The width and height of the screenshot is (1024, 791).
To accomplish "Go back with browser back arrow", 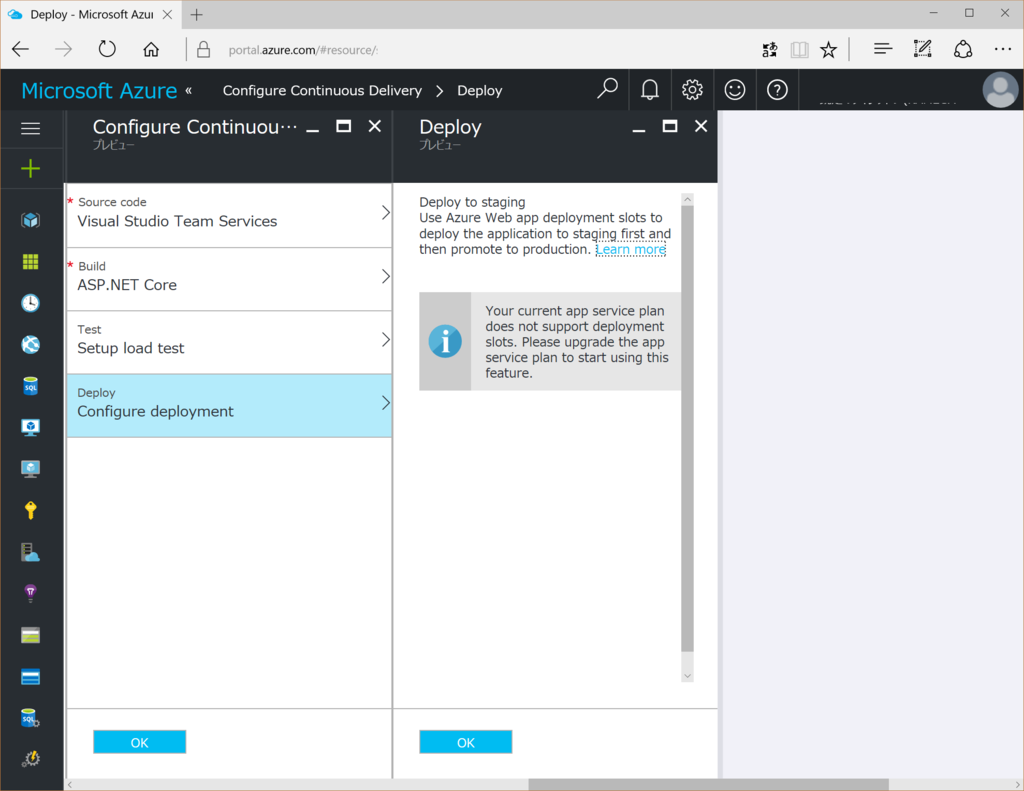I will [x=21, y=49].
